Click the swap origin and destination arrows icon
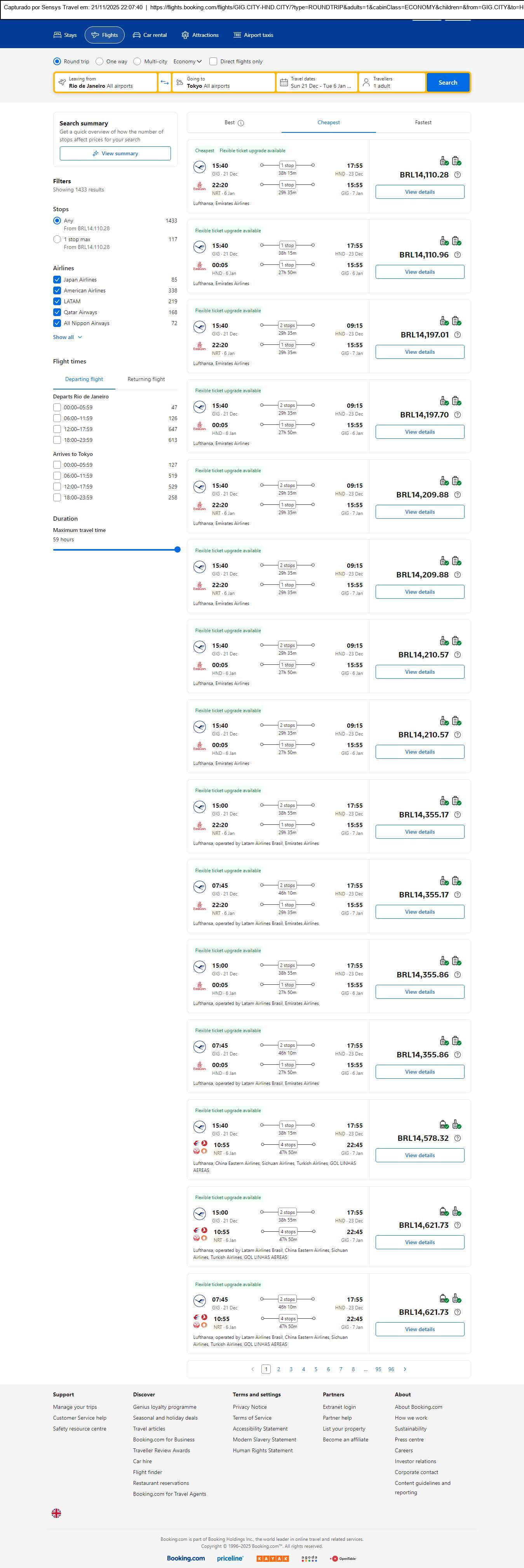Screen dimensions: 524x1568 click(164, 83)
